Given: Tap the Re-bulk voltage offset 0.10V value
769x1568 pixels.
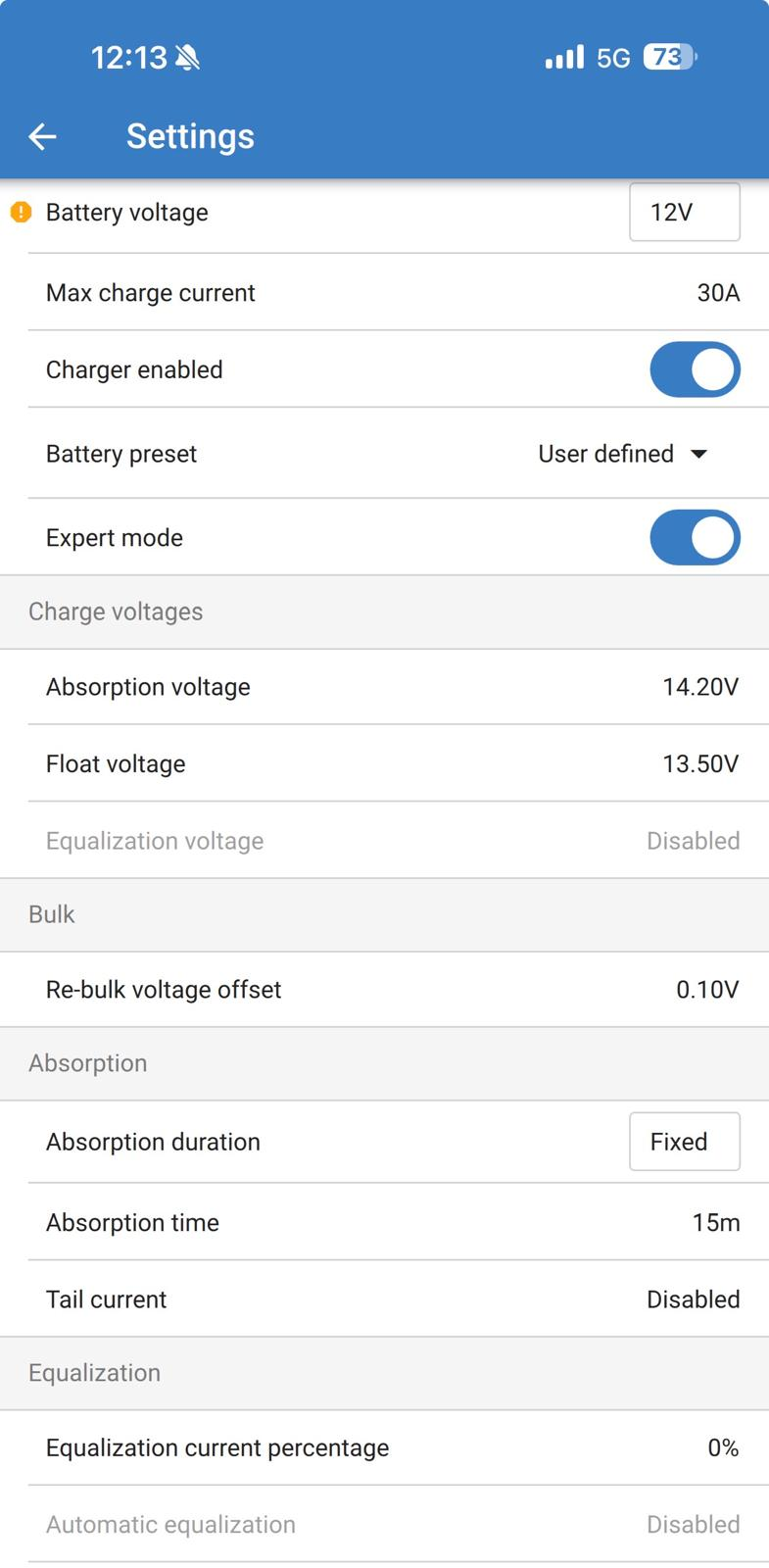Looking at the screenshot, I should 706,990.
